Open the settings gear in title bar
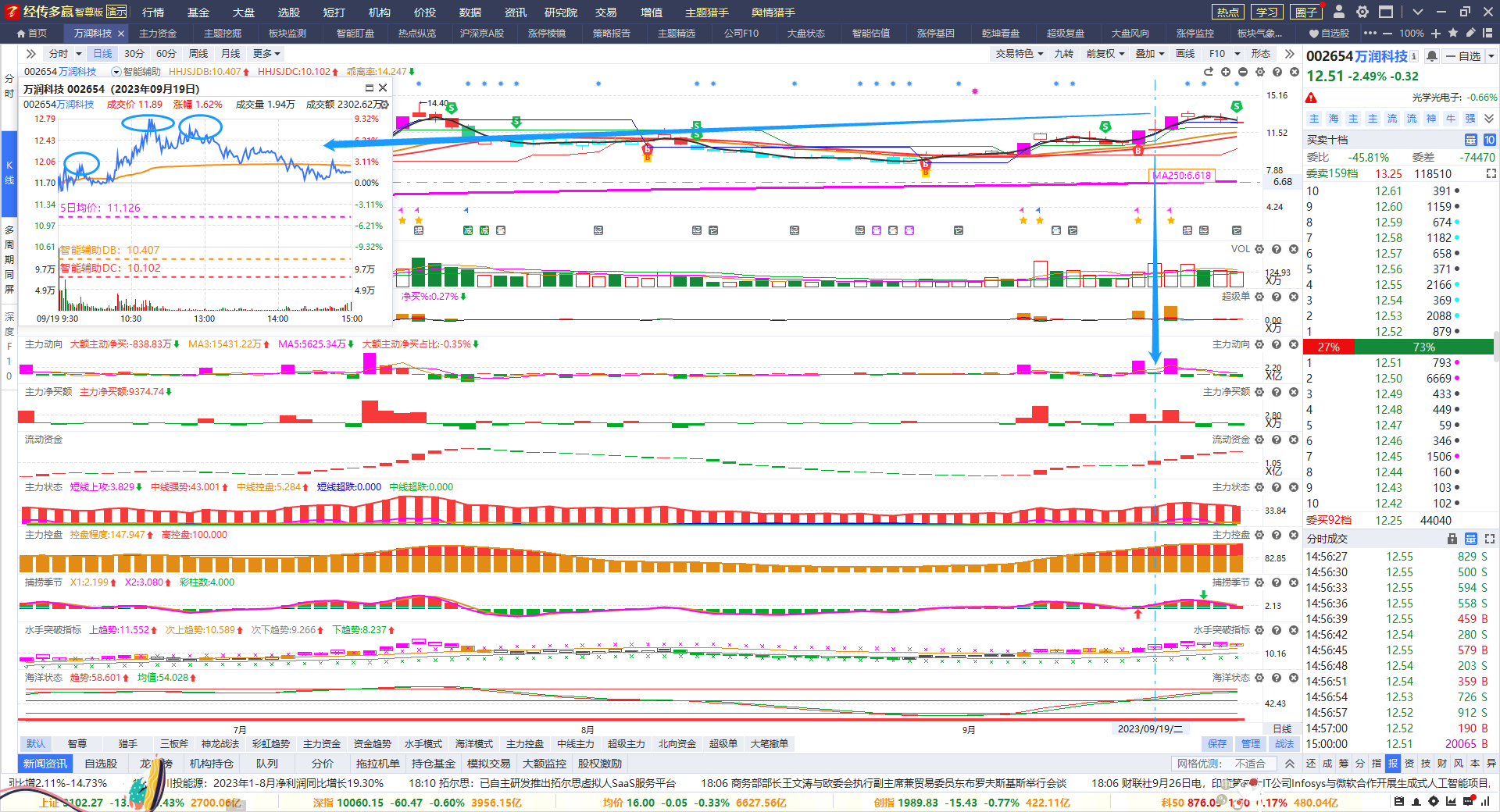Screen dimensions: 1500x812 pyautogui.click(x=1362, y=12)
